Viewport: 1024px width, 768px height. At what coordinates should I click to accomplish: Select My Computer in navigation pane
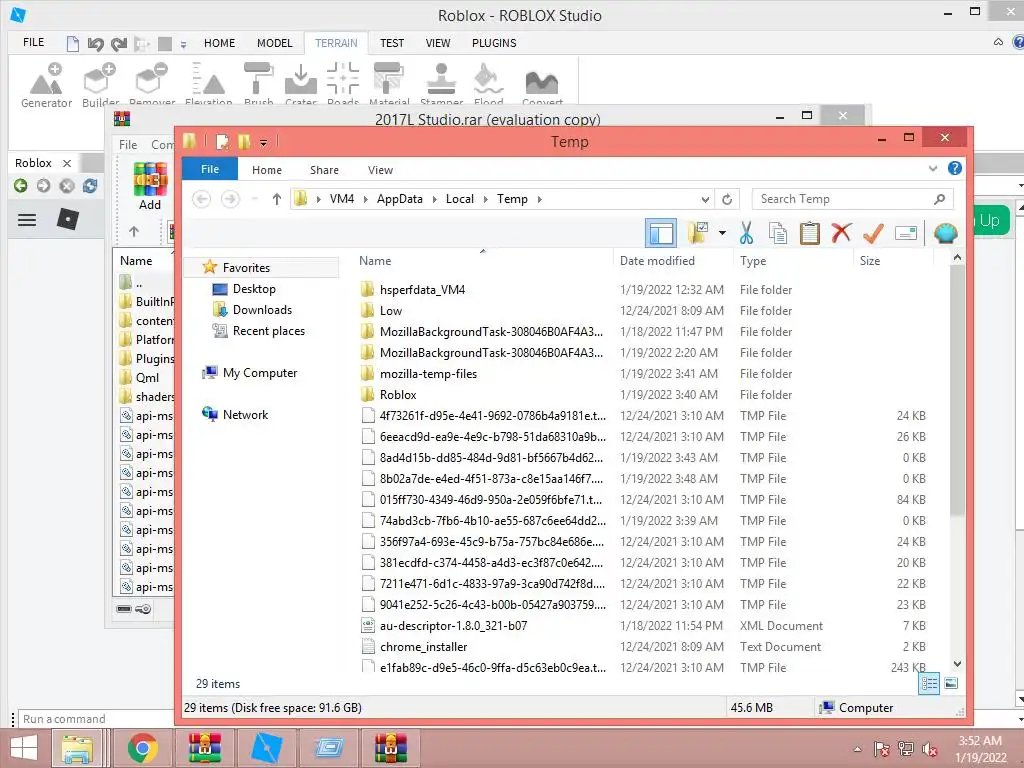click(249, 373)
